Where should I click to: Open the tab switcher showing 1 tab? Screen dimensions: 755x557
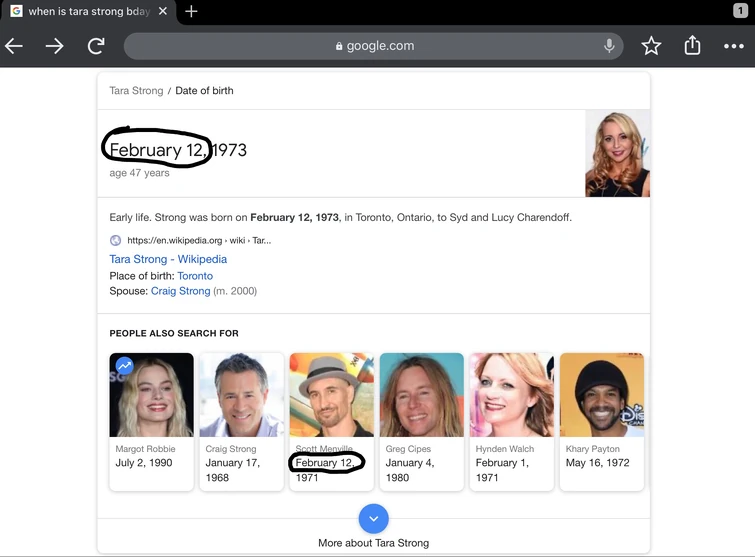[x=741, y=11]
